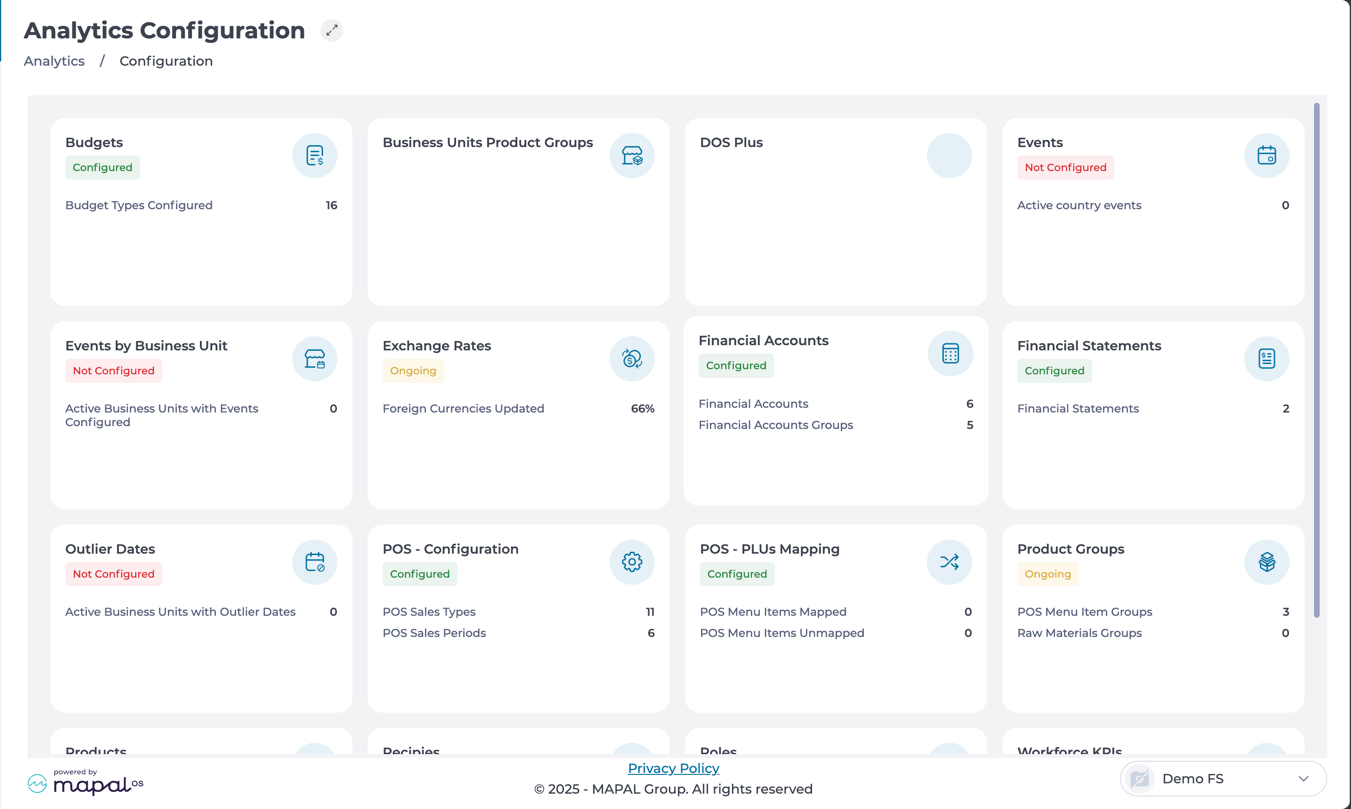Click 'POS Sales Periods' text
This screenshot has width=1351, height=809.
tap(434, 633)
